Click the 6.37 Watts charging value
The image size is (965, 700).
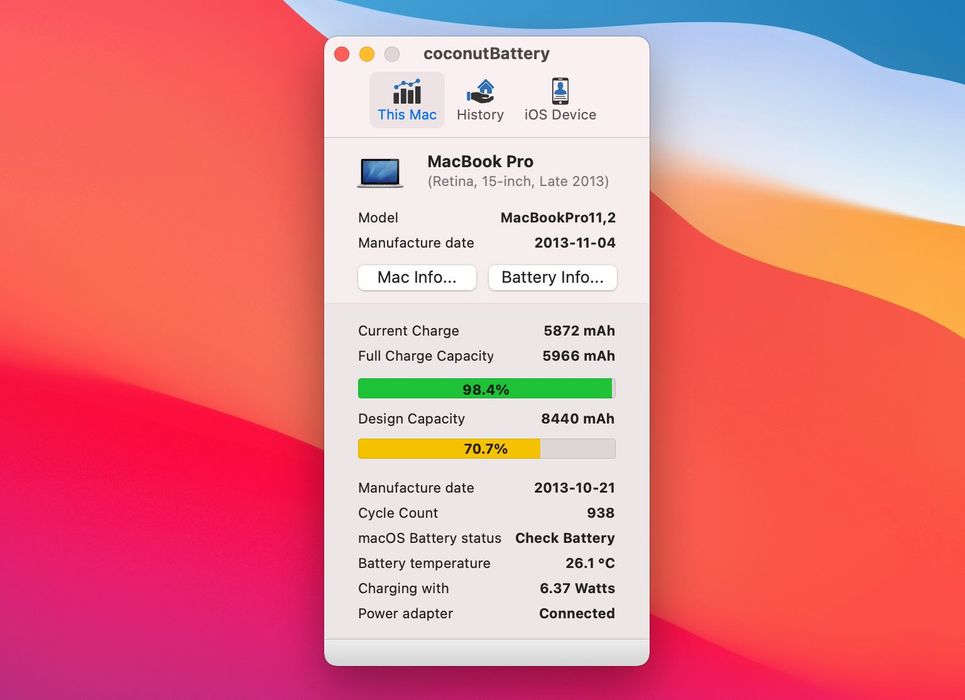coord(577,589)
